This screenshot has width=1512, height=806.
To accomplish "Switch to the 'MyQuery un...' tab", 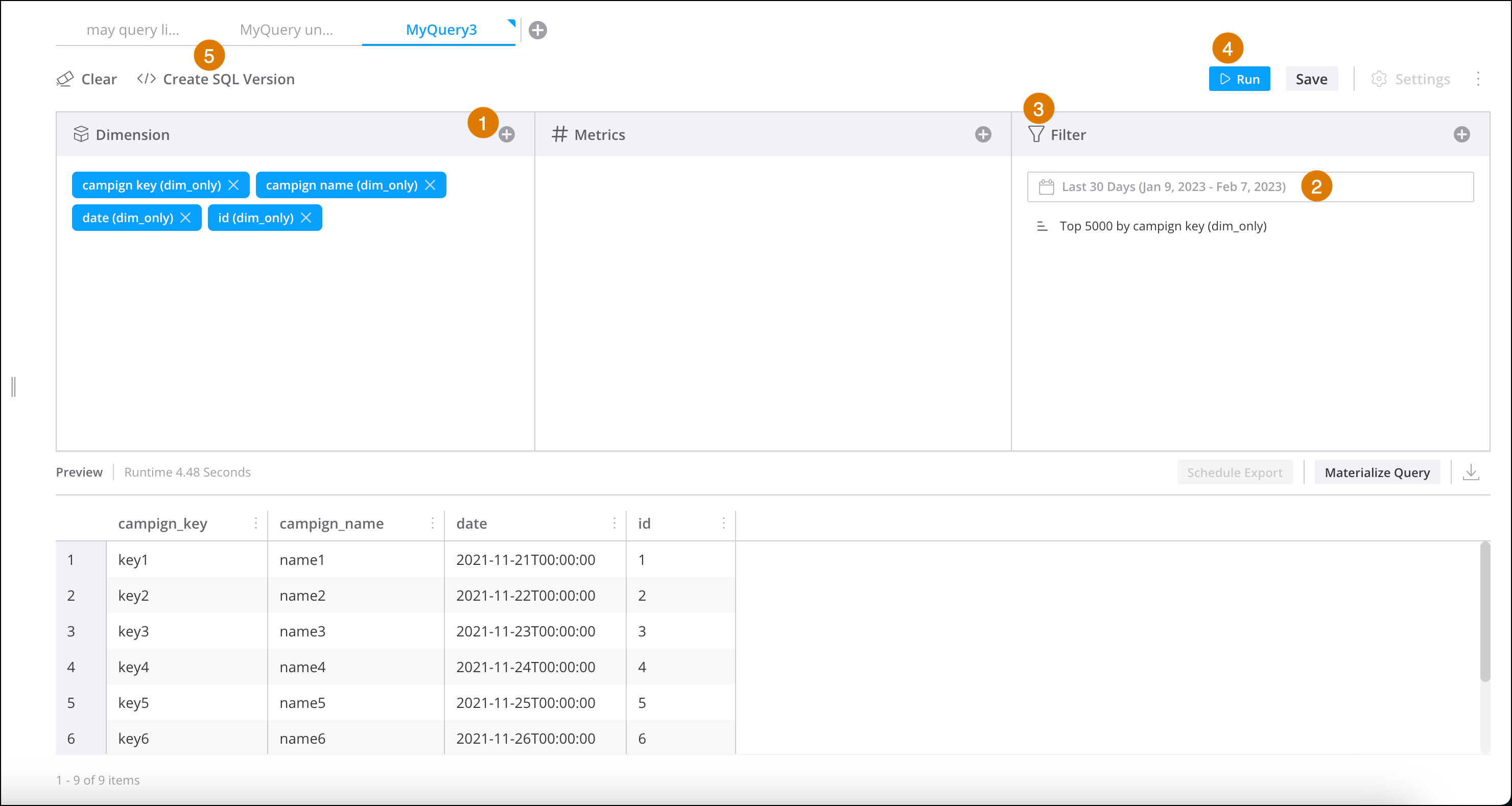I will pyautogui.click(x=287, y=30).
